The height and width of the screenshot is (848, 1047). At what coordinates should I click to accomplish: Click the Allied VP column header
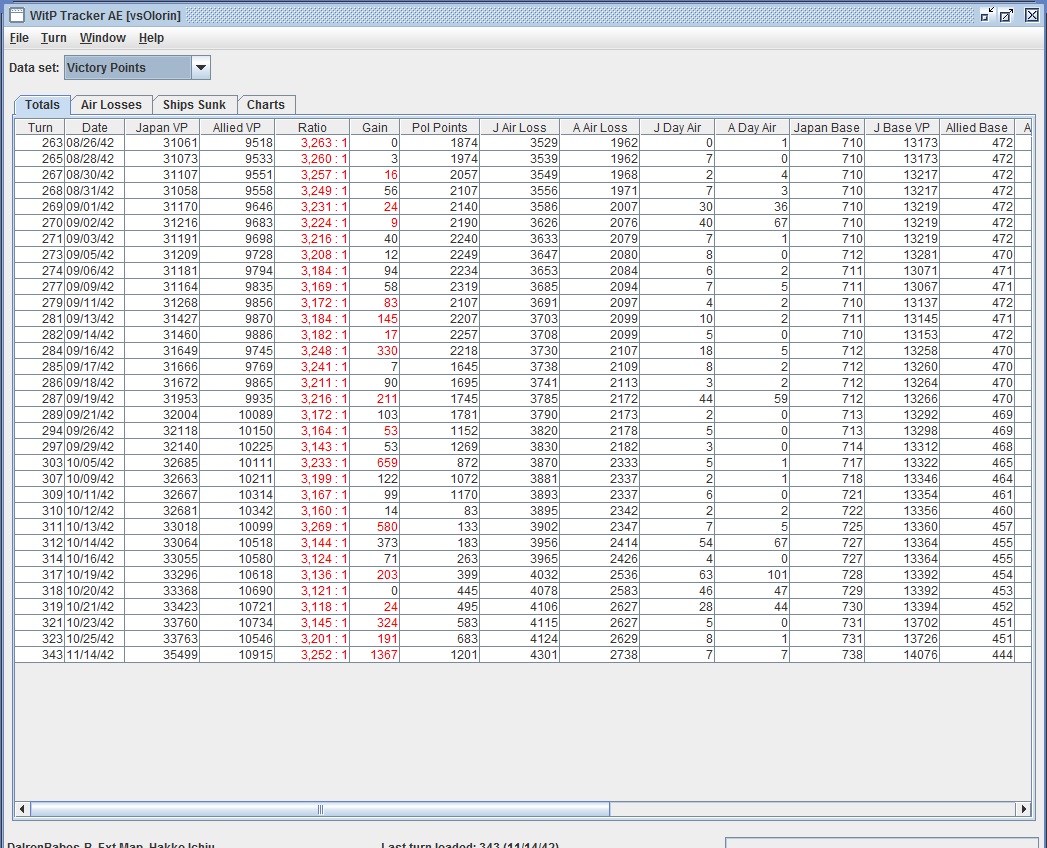(x=237, y=128)
